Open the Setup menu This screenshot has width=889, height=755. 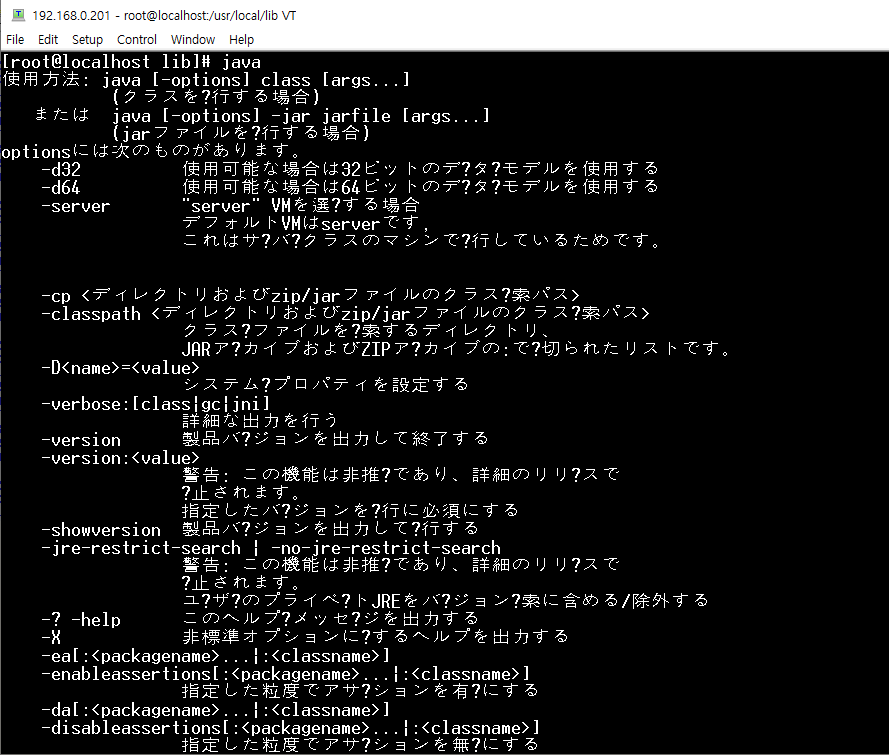(87, 40)
